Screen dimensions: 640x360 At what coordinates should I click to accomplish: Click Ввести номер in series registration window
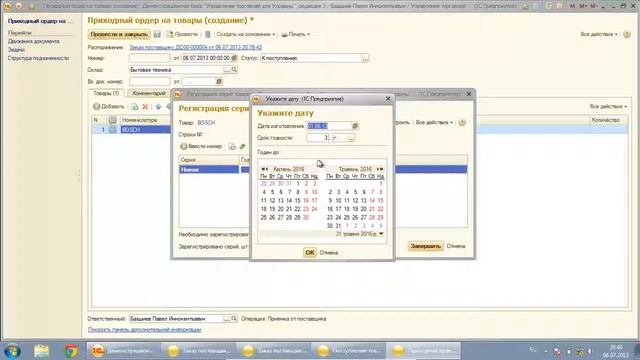click(202, 146)
